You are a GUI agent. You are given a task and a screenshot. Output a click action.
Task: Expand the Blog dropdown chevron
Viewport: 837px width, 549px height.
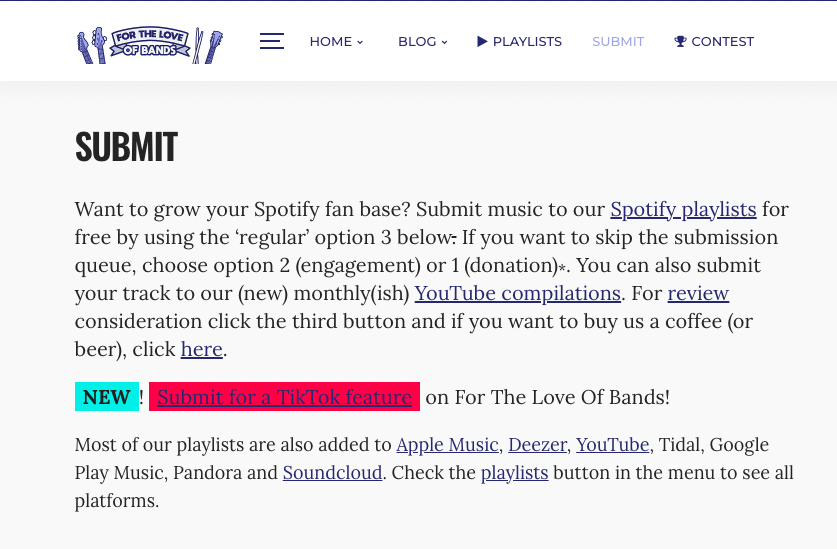click(x=444, y=42)
